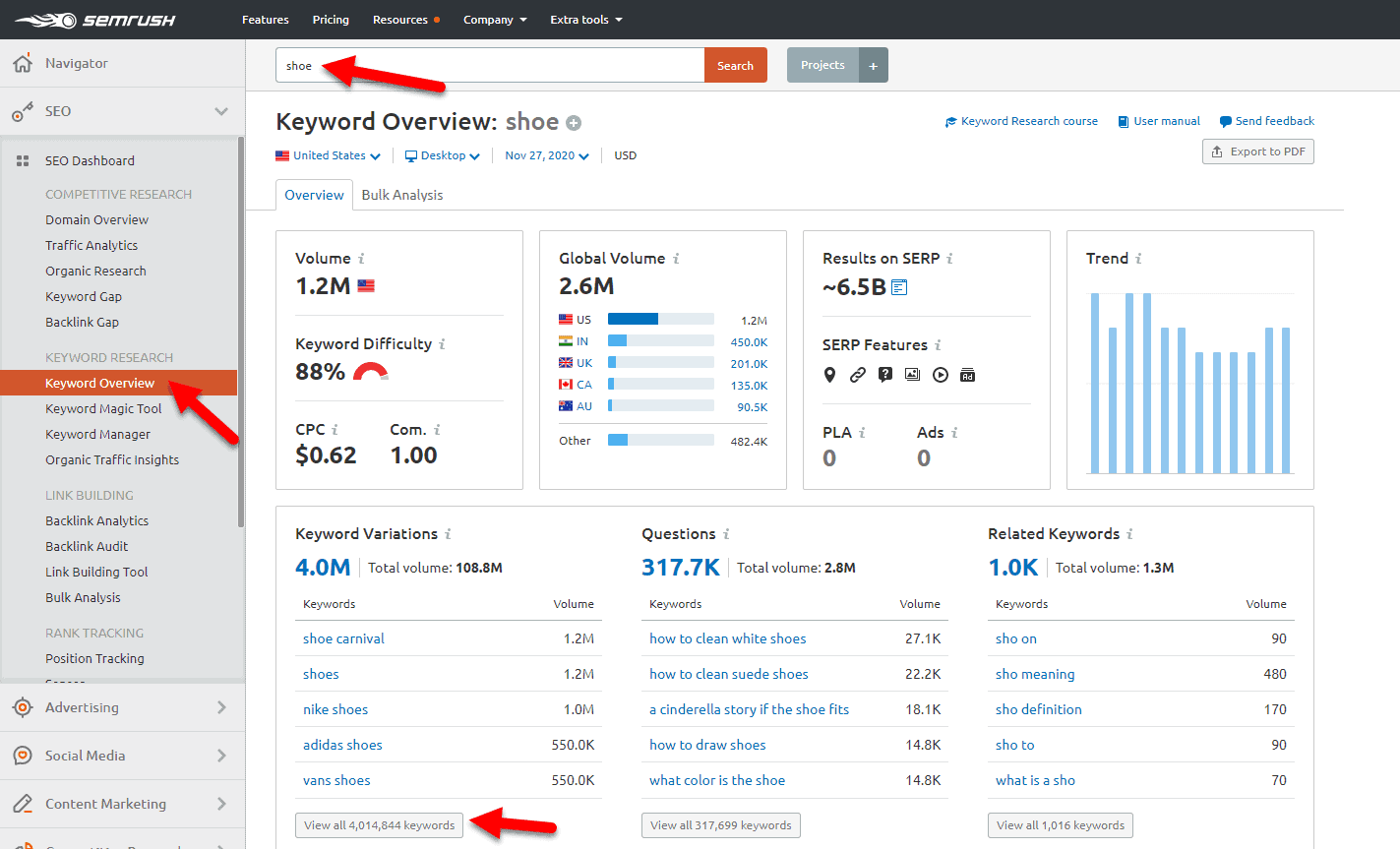Select Keyword Overview in sidebar
Image resolution: width=1400 pixels, height=849 pixels.
118,383
